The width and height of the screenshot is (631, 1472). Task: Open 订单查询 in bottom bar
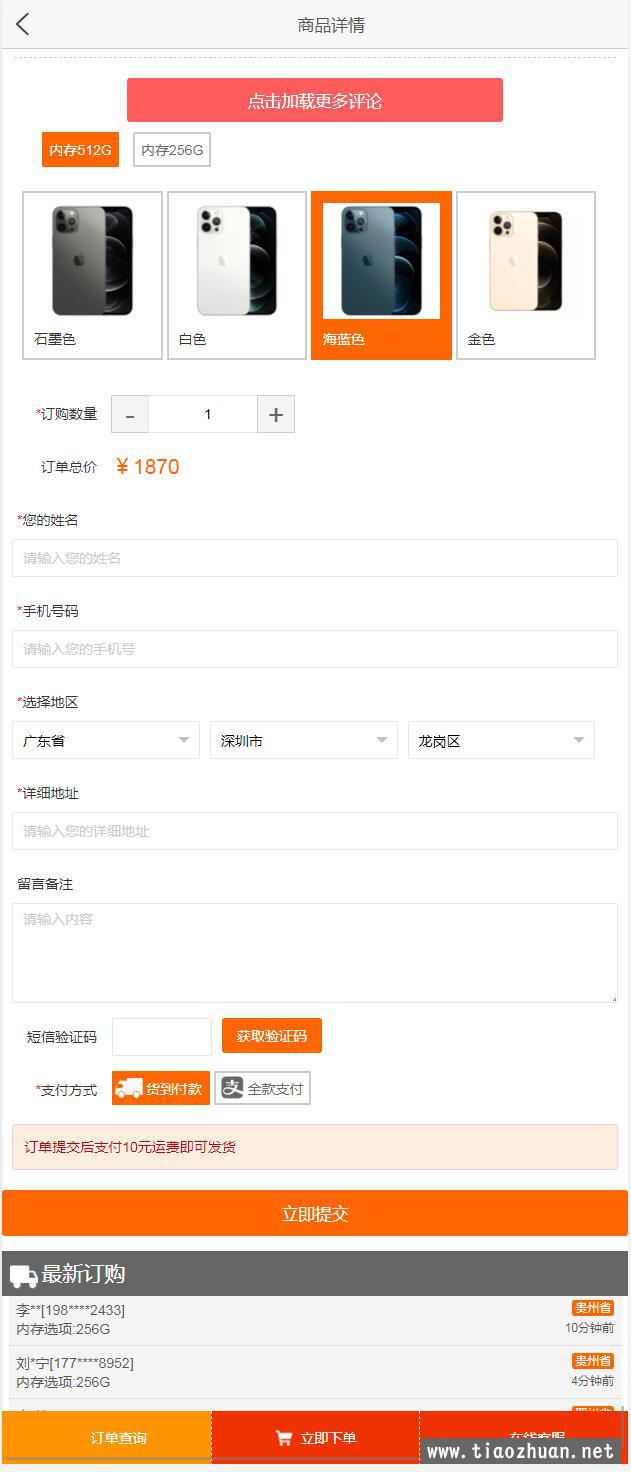(x=118, y=1438)
